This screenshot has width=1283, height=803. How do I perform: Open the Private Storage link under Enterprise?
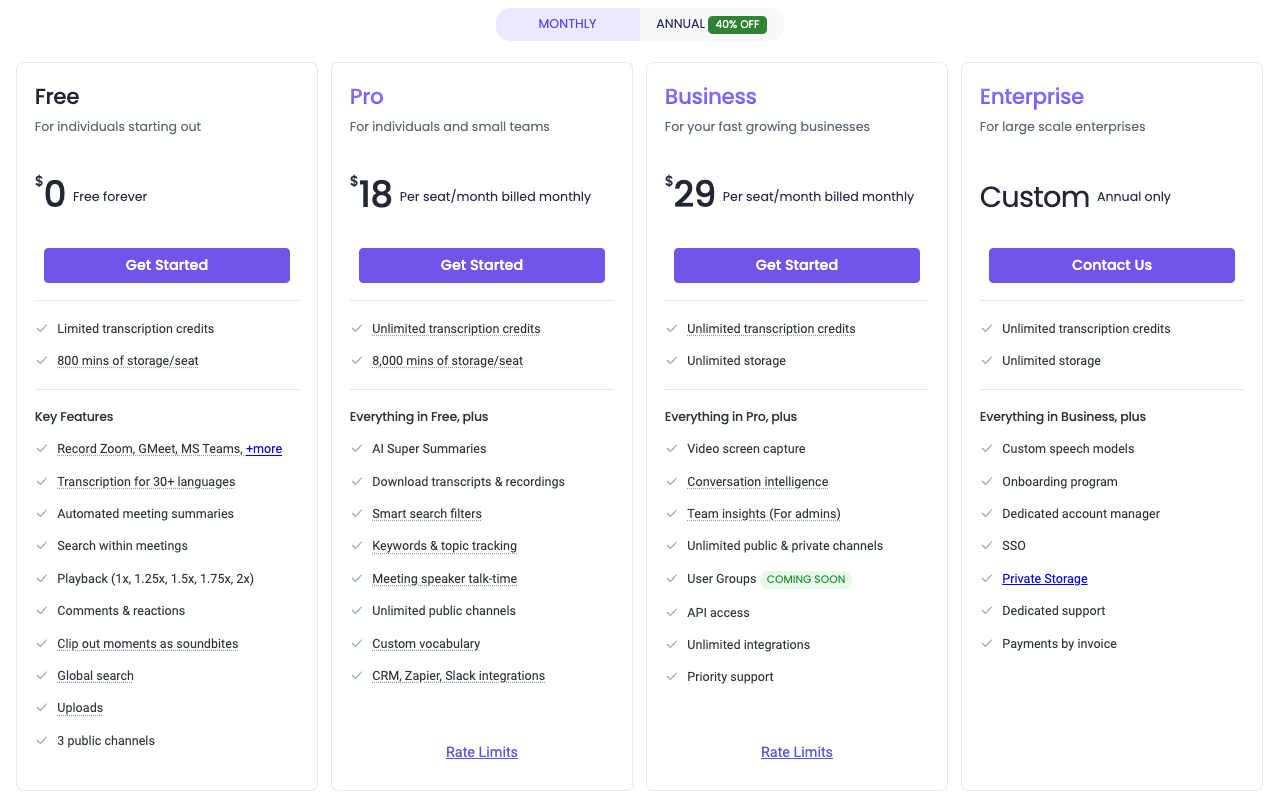click(x=1044, y=578)
